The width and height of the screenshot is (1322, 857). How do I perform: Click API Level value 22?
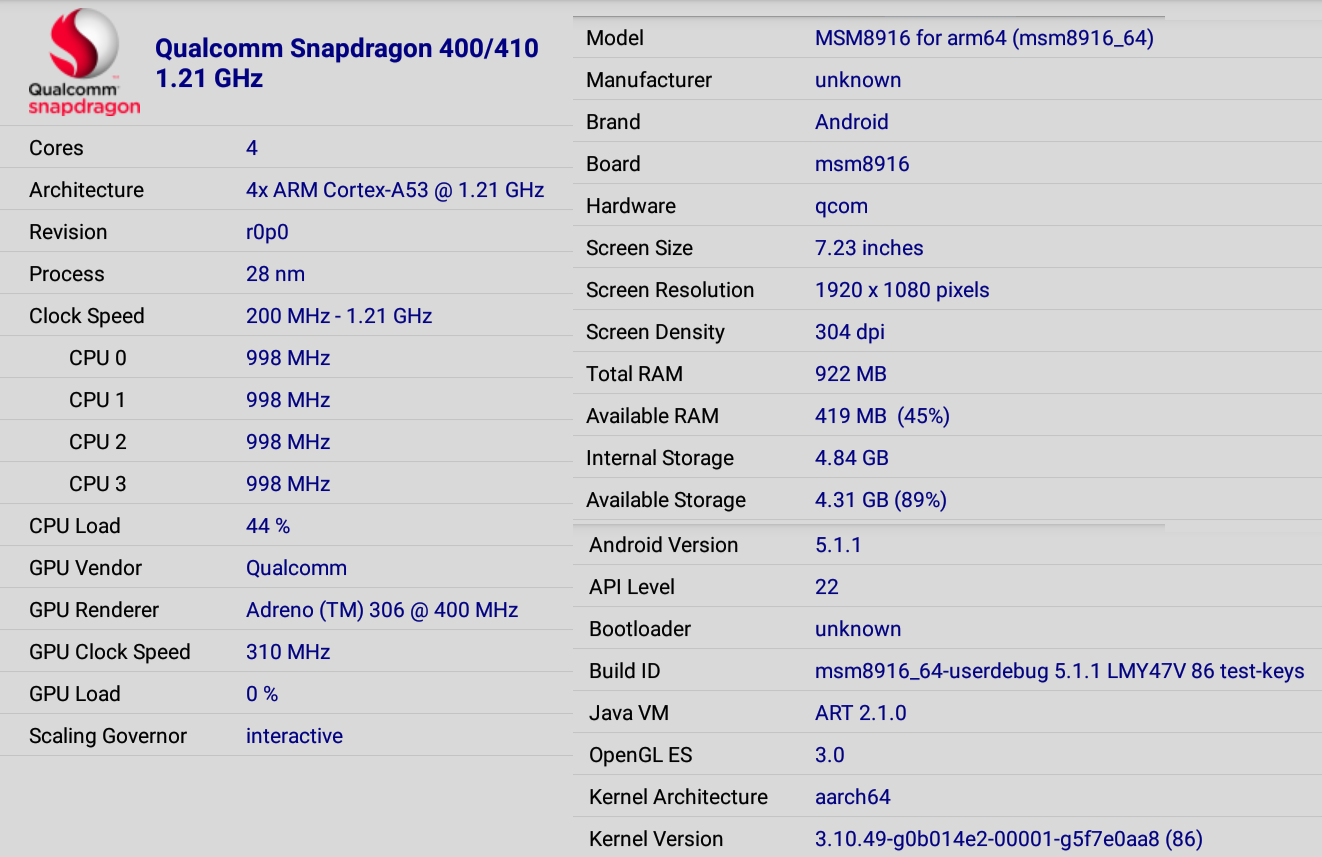point(827,587)
